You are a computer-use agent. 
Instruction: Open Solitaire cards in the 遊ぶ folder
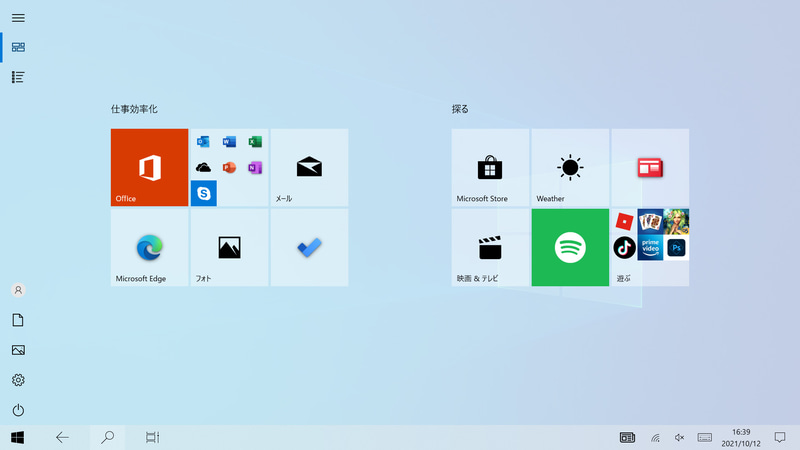[650, 221]
